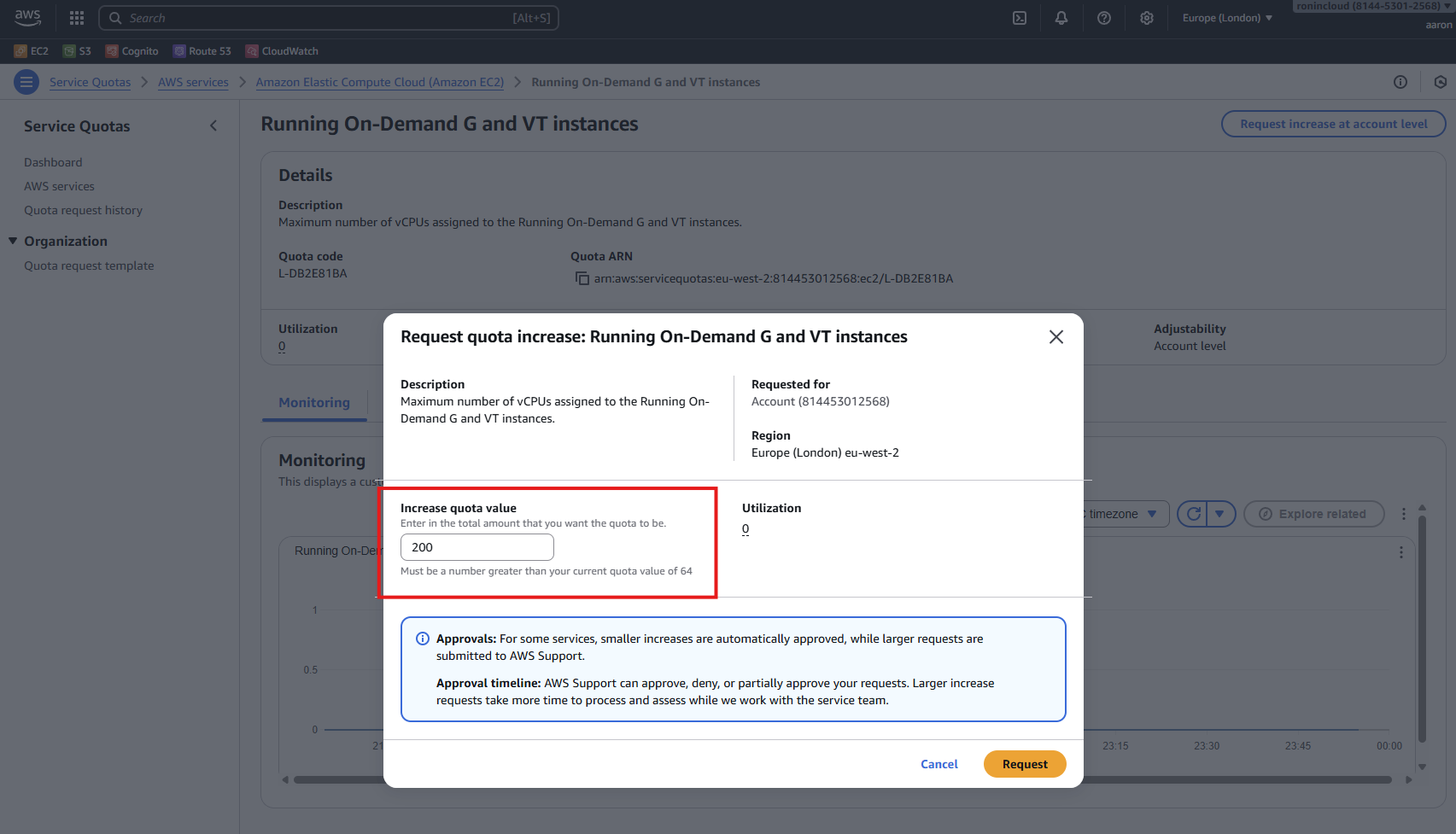The width and height of the screenshot is (1456, 834).
Task: Open the Europe (London) region dropdown
Action: click(x=1227, y=18)
